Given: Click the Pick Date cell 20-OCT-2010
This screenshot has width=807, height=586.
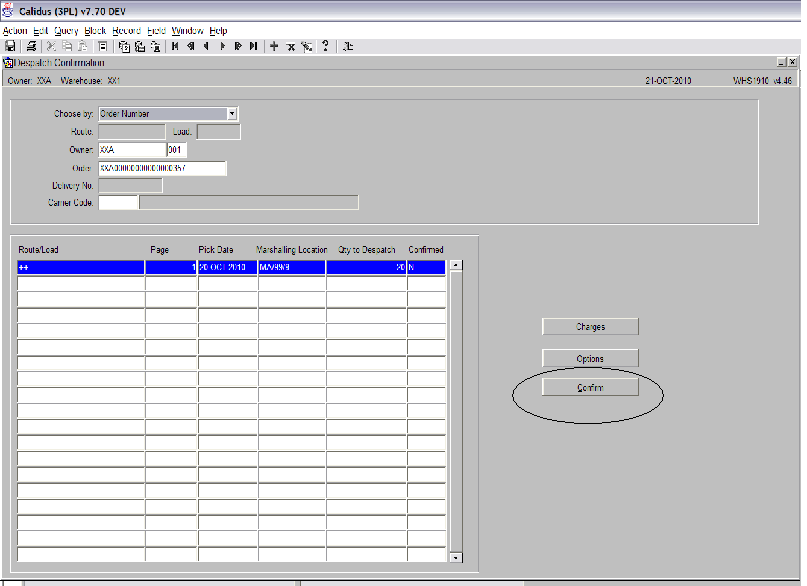Looking at the screenshot, I should pyautogui.click(x=227, y=268).
